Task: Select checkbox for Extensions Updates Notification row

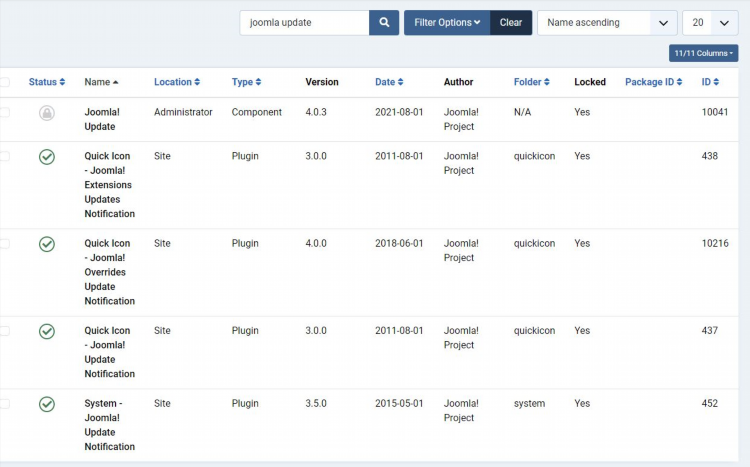Action: [x=4, y=156]
